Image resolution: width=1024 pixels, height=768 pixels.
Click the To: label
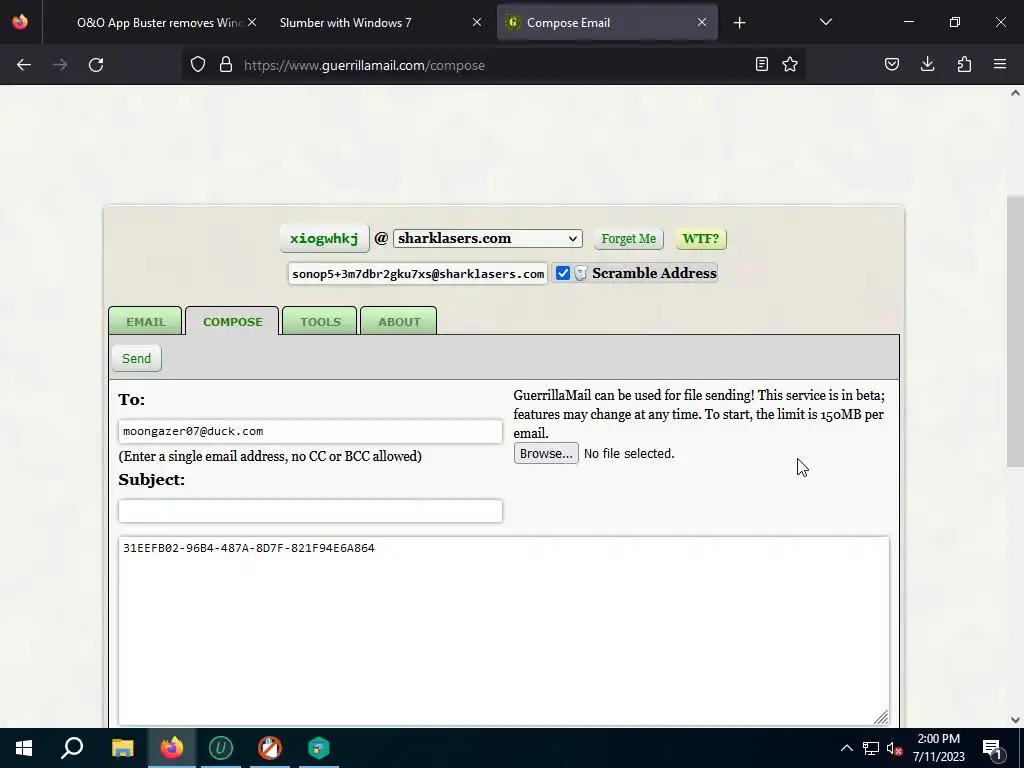131,400
